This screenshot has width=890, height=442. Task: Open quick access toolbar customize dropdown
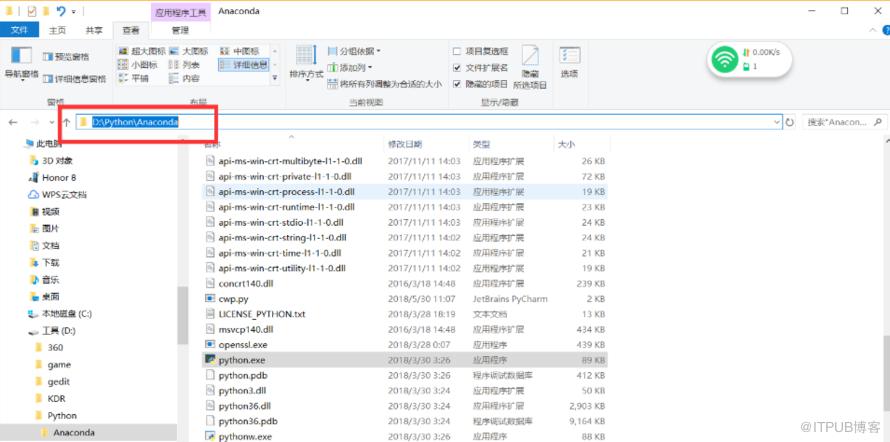click(74, 11)
